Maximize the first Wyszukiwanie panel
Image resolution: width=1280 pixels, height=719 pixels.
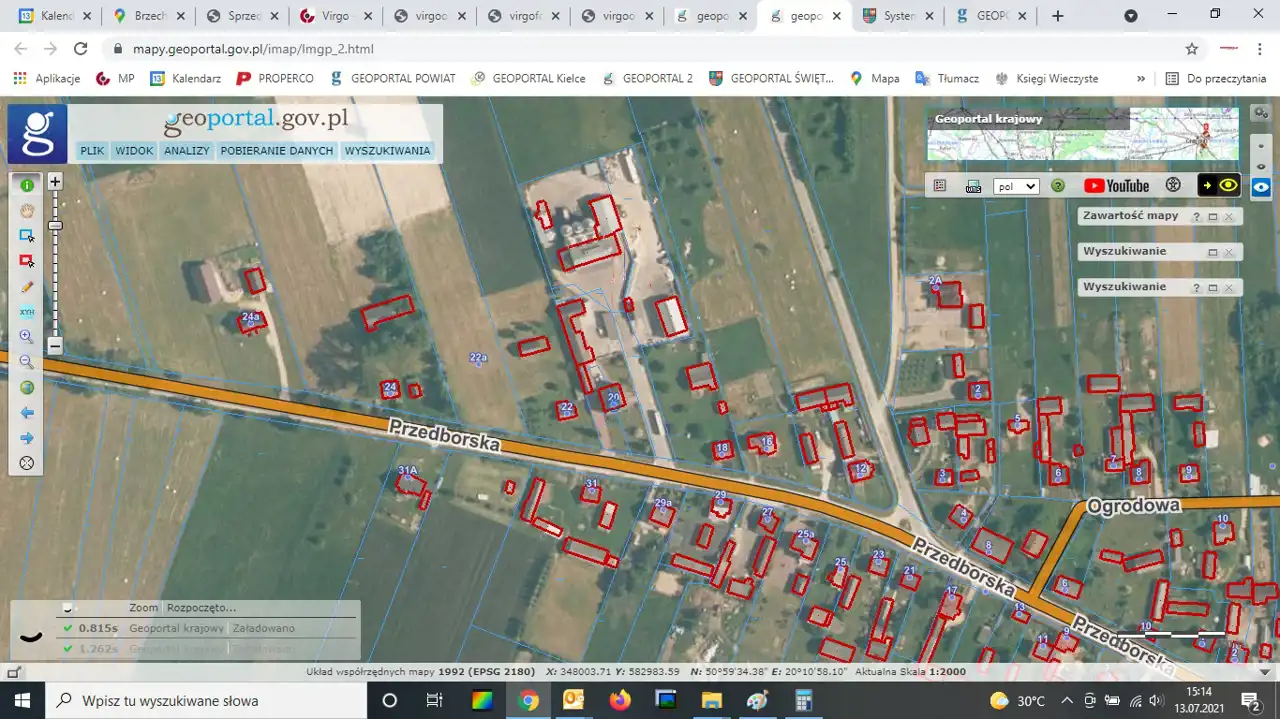[x=1212, y=252]
